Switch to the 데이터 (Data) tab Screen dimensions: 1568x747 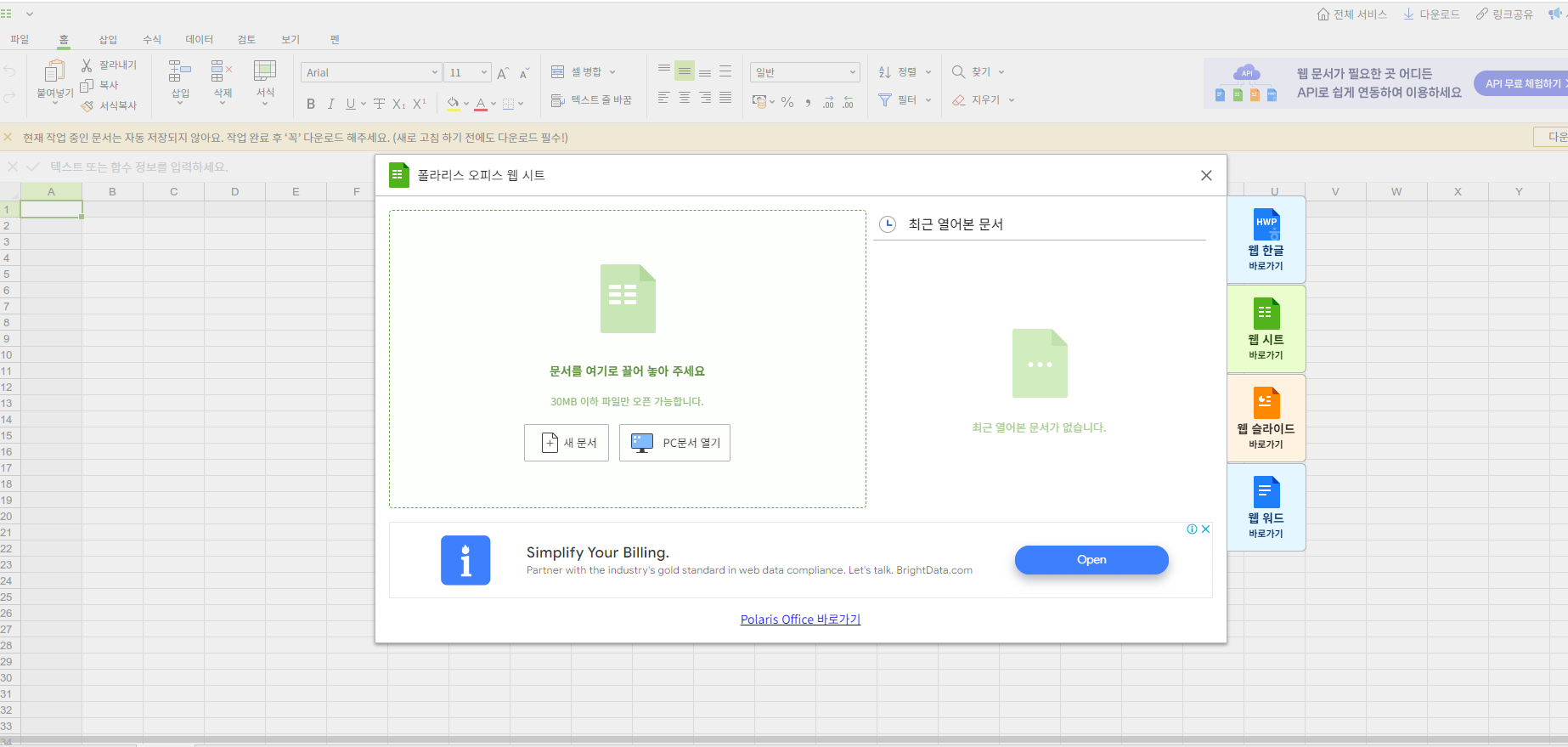[200, 39]
